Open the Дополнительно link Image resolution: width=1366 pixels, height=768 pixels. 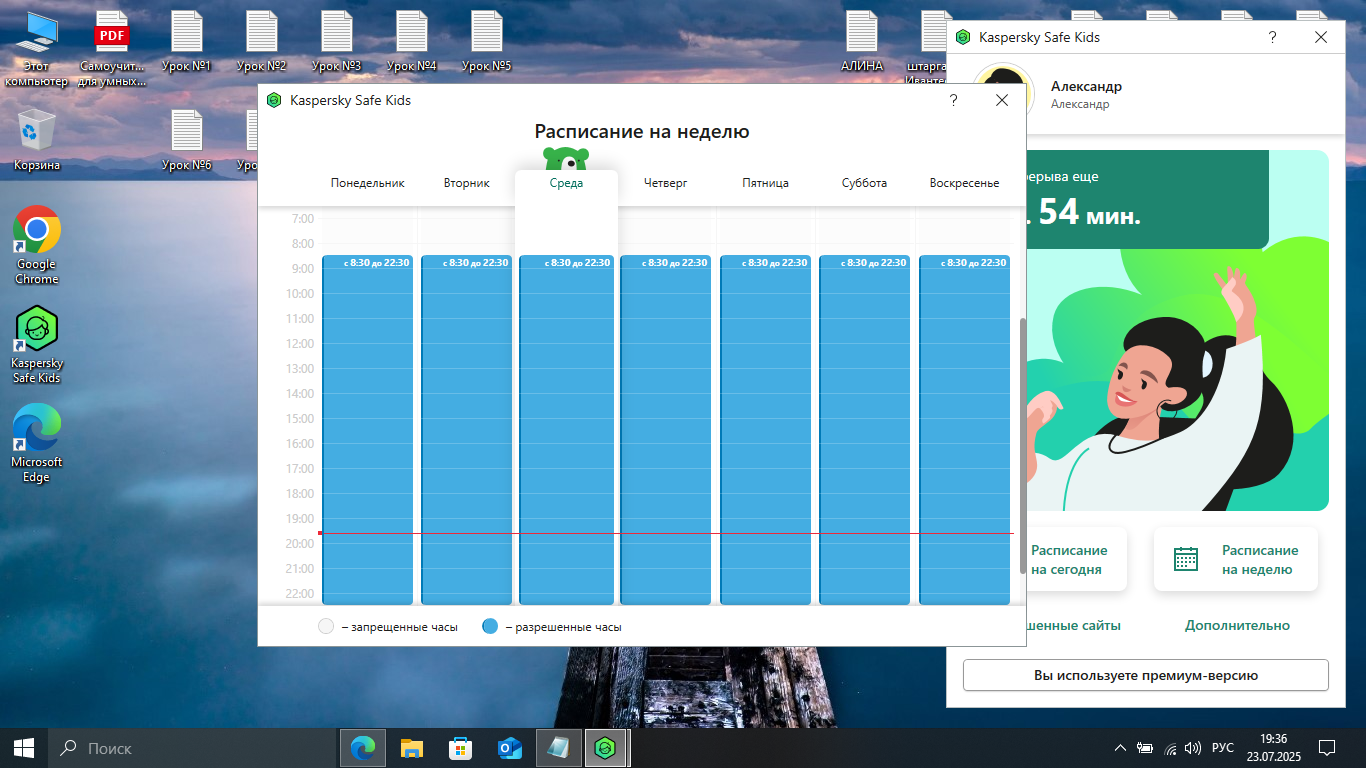pyautogui.click(x=1237, y=625)
